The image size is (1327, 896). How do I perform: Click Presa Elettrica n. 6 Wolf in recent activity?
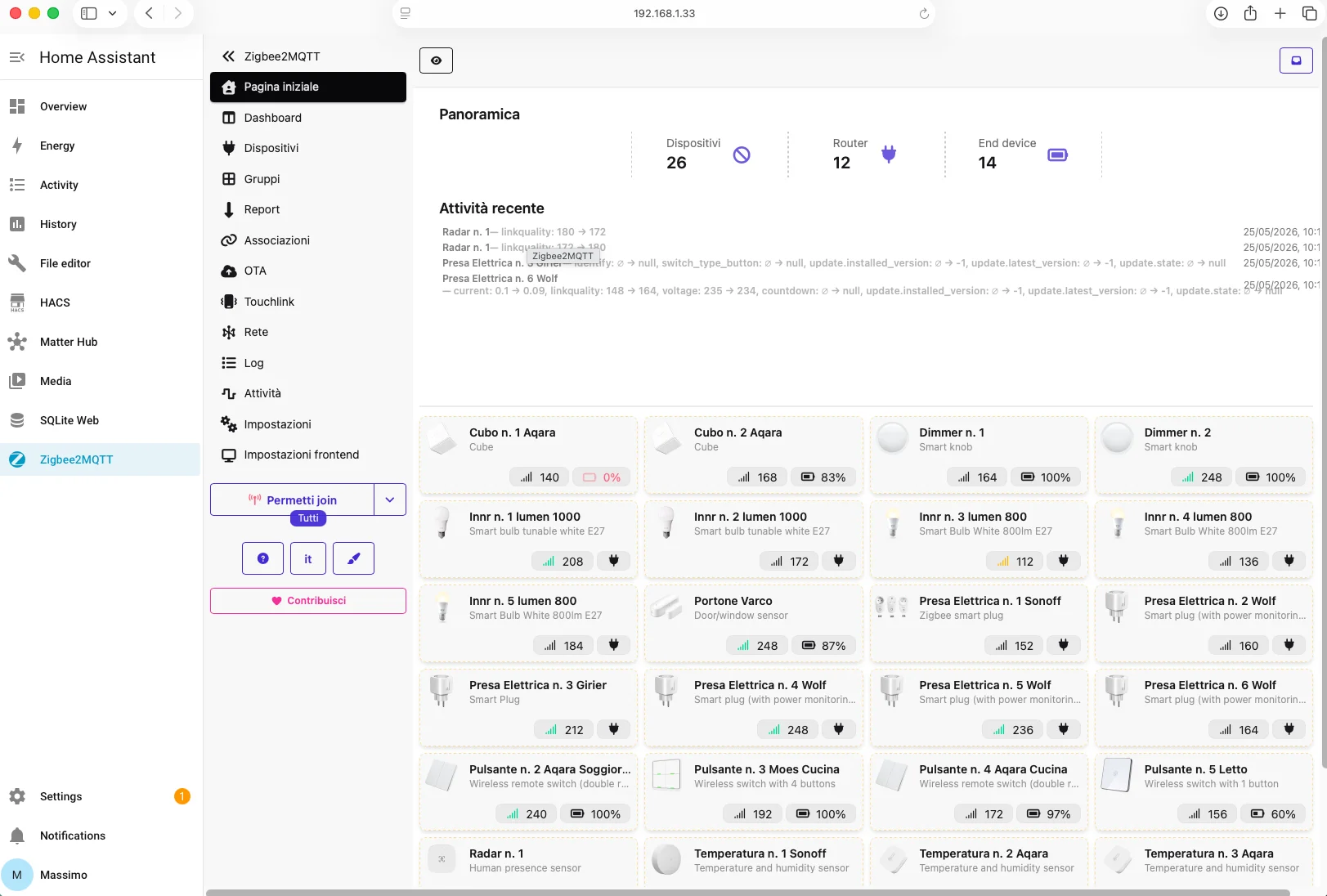coord(500,278)
